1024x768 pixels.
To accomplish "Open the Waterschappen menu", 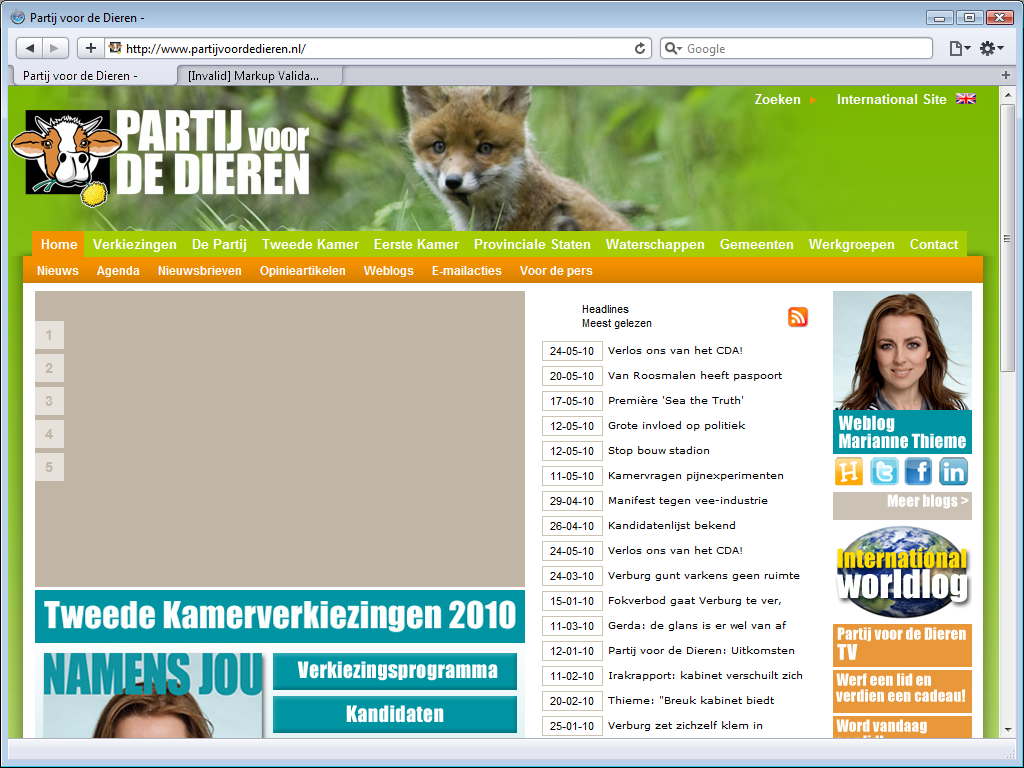I will coord(655,244).
